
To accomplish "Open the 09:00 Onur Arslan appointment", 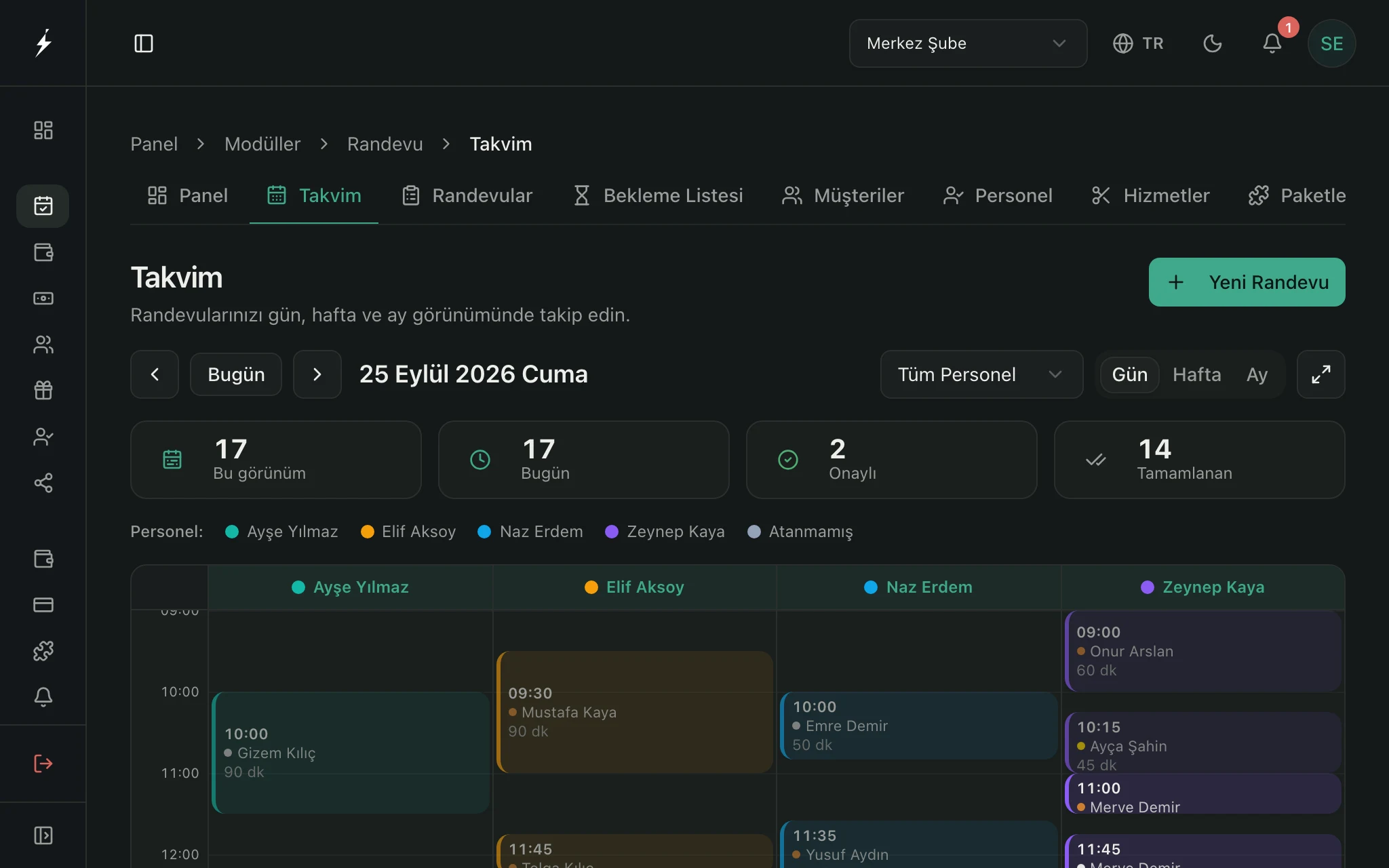I will pyautogui.click(x=1203, y=651).
